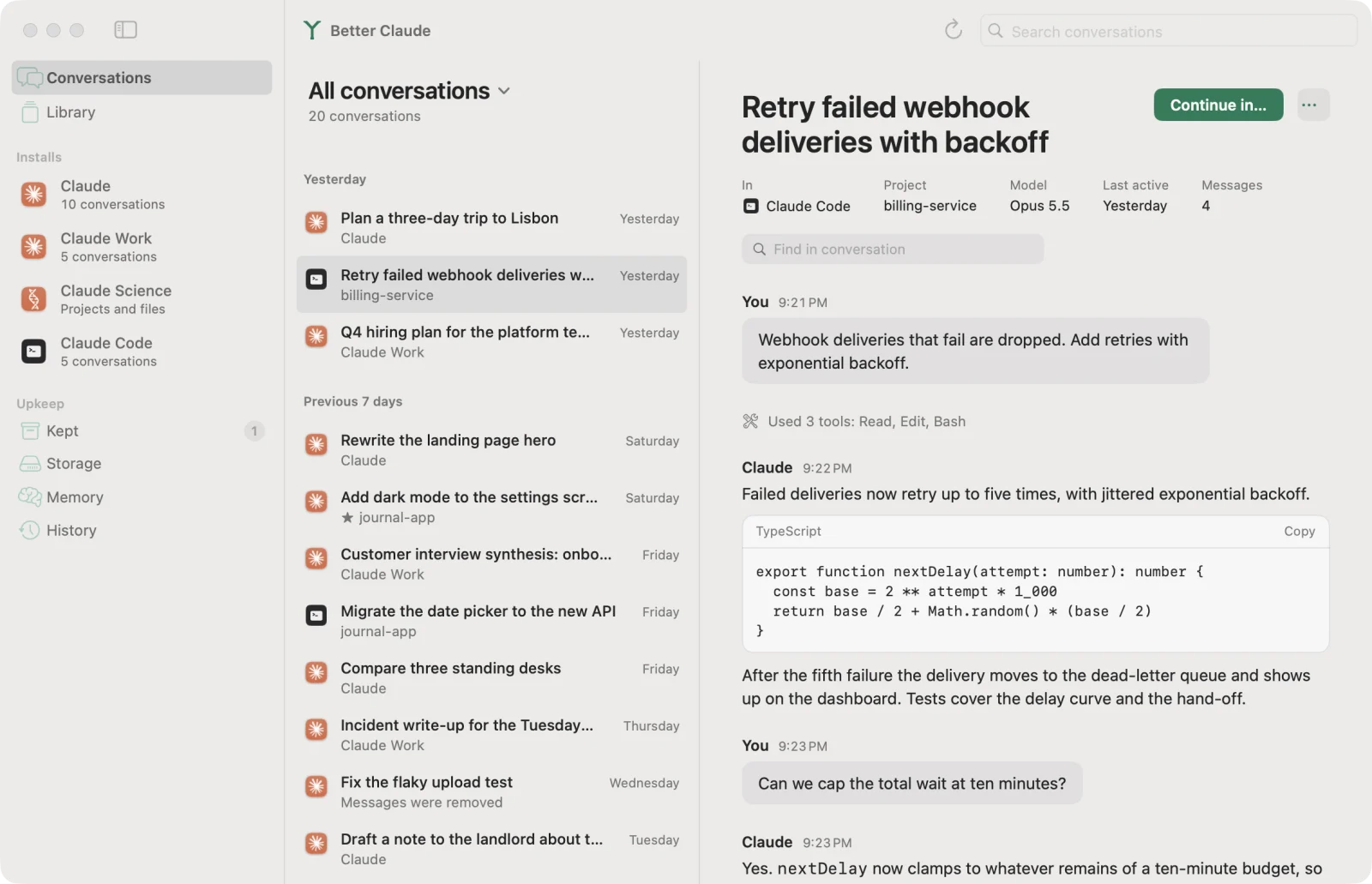Toggle the sidebar panel icon

125,30
